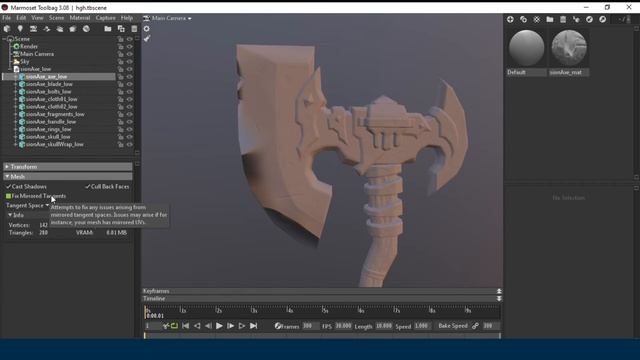Toggle visibility of sionAxe_handle_low
The image size is (640, 360).
(x=129, y=122)
